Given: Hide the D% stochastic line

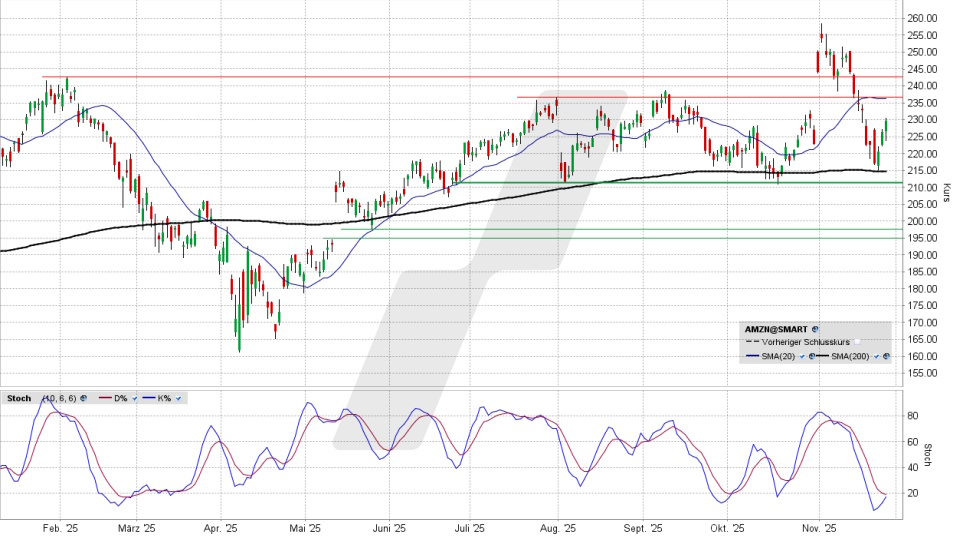Looking at the screenshot, I should [x=134, y=398].
